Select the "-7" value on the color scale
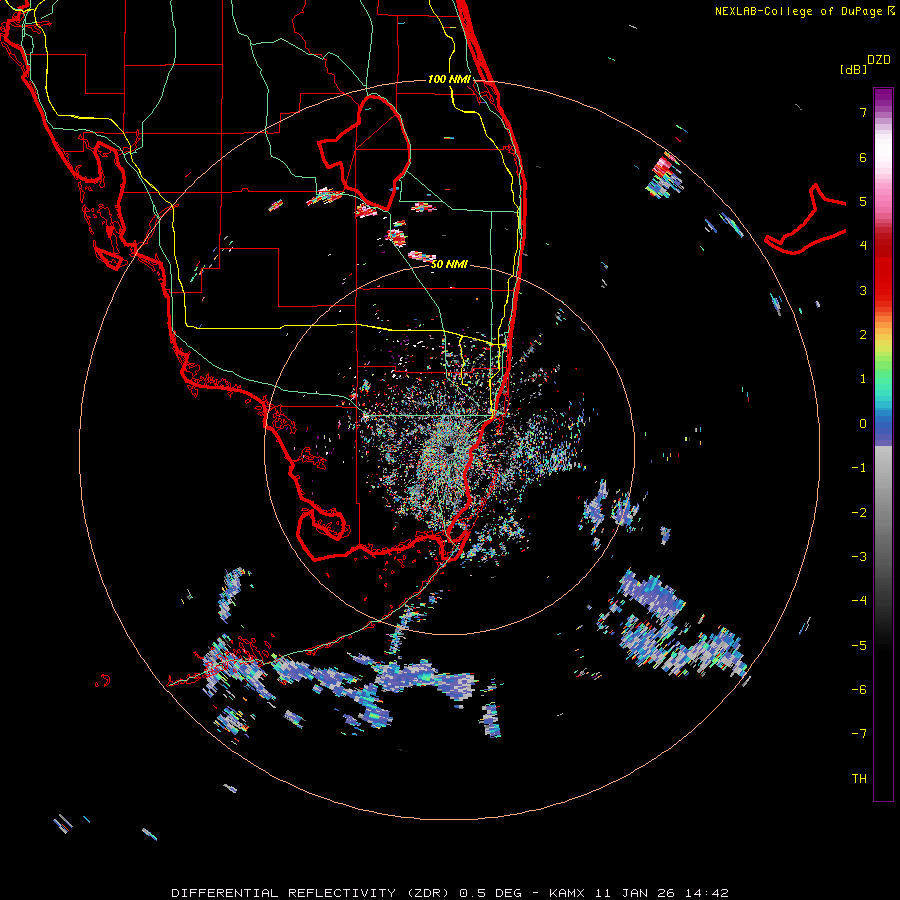The image size is (900, 900). click(859, 734)
